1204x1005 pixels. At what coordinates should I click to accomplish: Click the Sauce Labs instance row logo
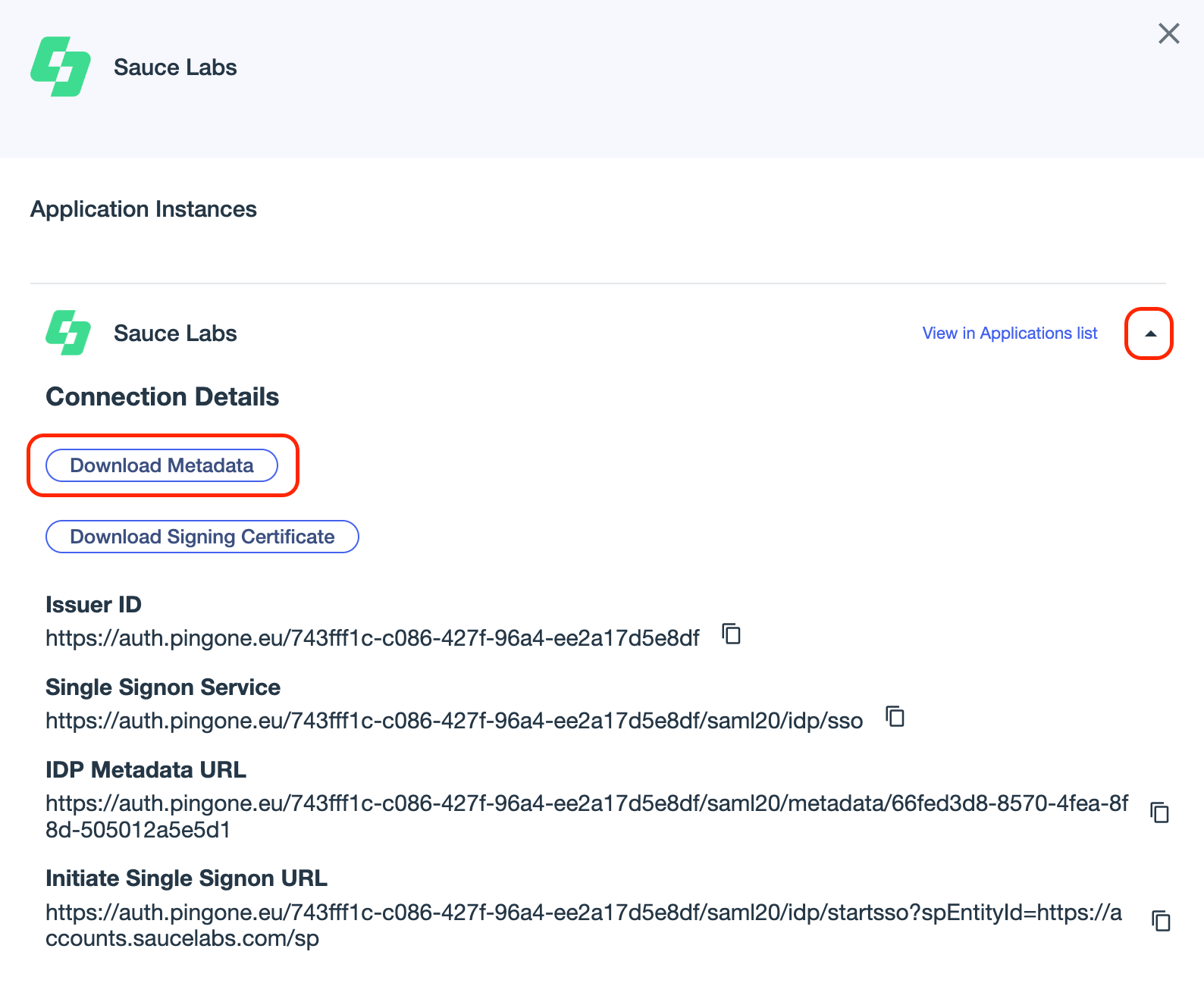click(x=68, y=333)
